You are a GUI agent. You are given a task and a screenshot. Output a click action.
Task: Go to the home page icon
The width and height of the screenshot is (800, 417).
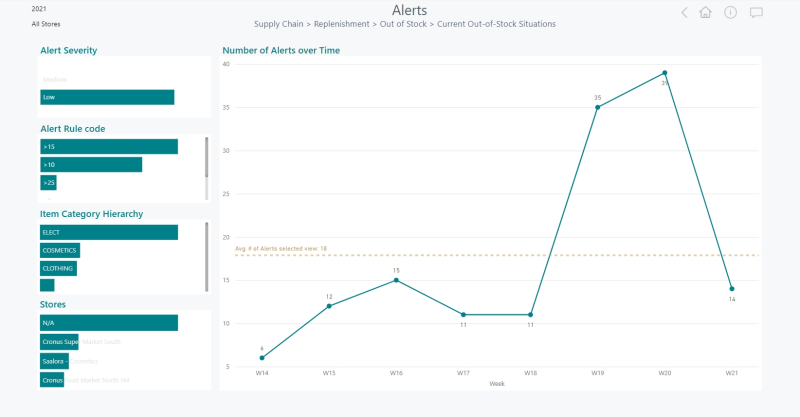click(x=706, y=13)
